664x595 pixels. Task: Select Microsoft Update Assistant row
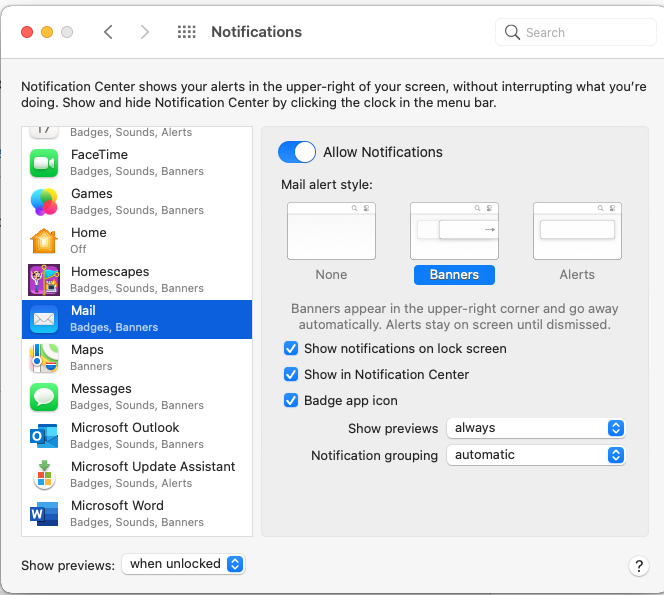pyautogui.click(x=137, y=475)
